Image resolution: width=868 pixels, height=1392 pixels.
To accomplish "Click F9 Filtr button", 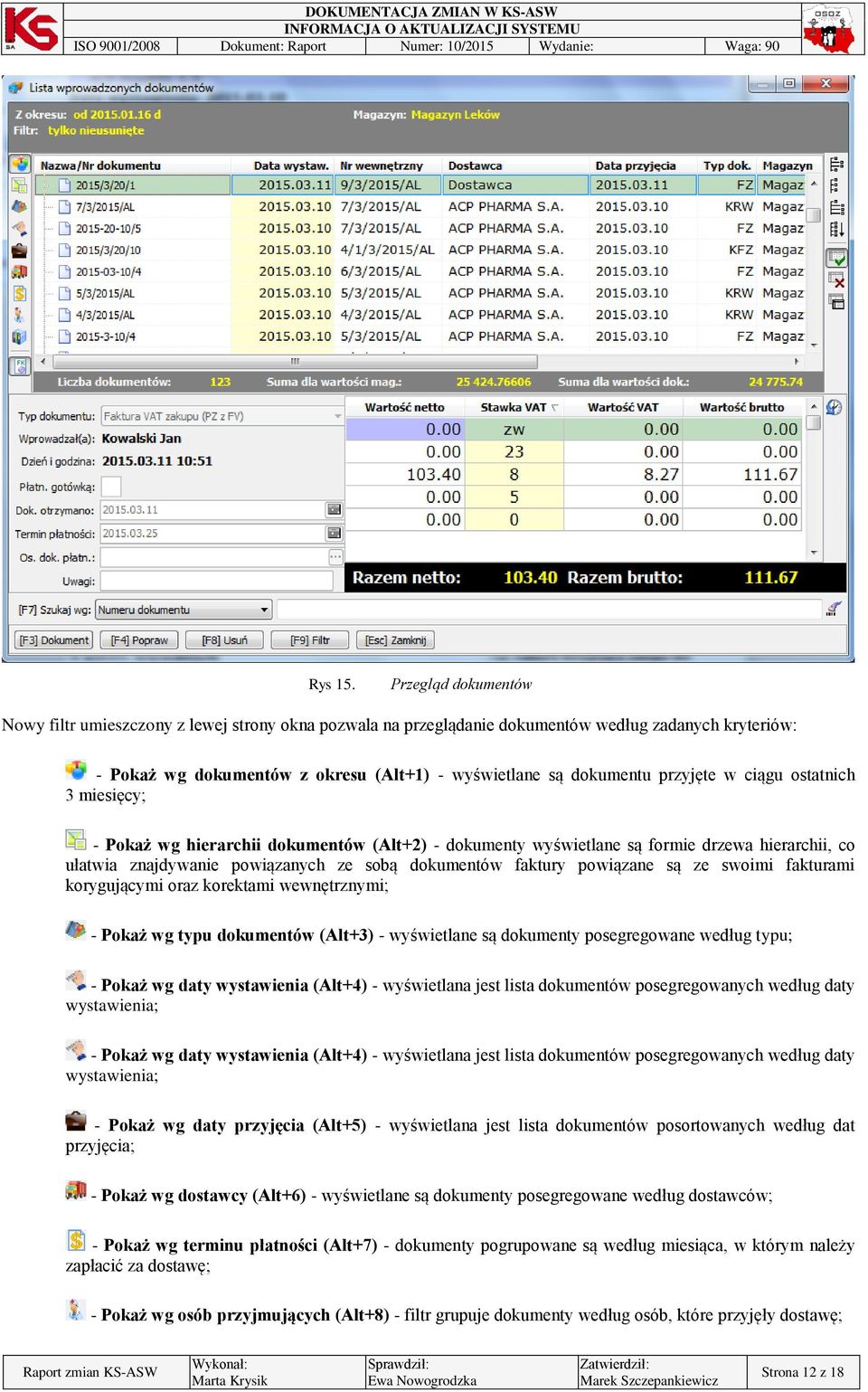I will pyautogui.click(x=309, y=640).
